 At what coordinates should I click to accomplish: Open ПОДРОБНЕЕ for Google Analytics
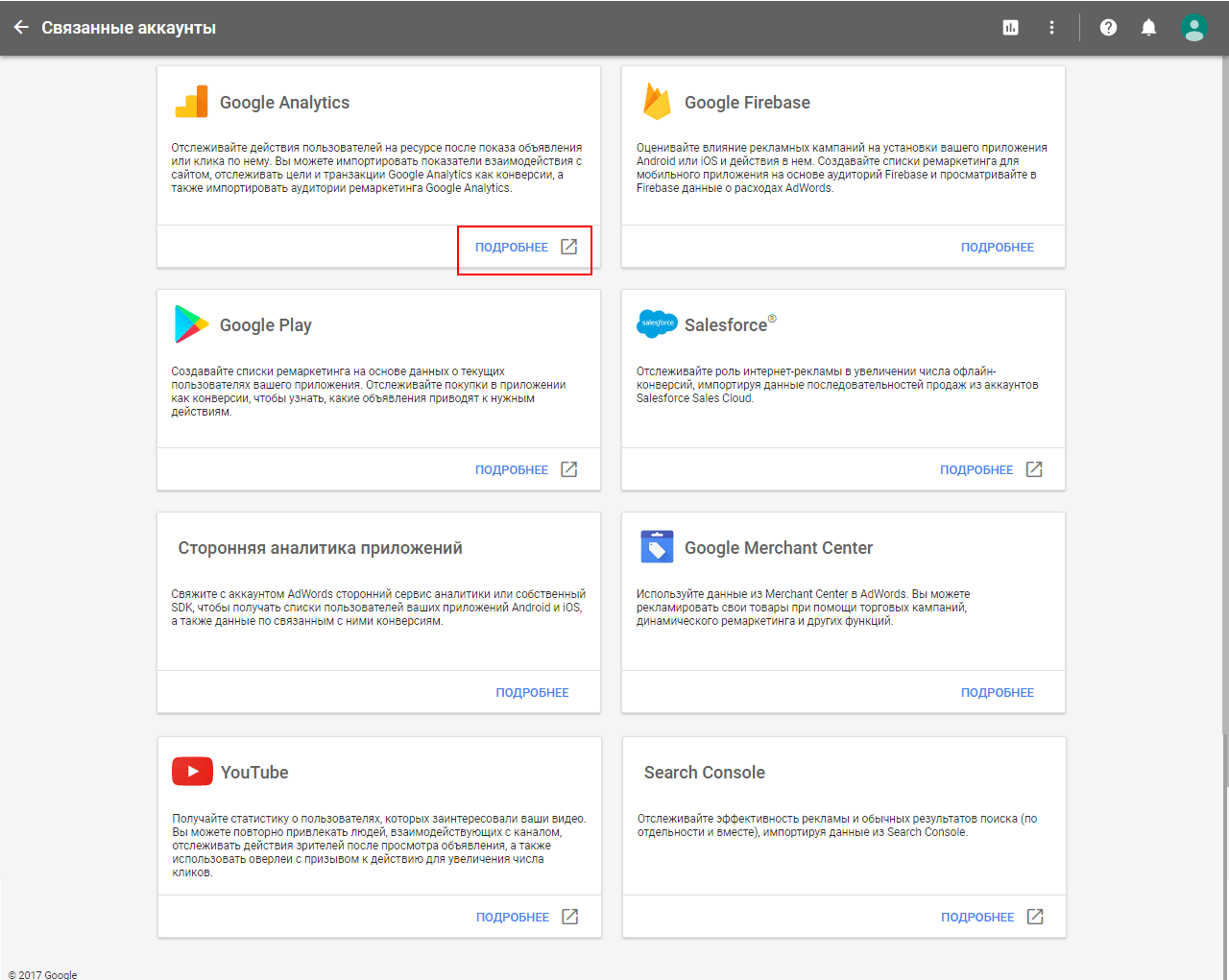(512, 248)
